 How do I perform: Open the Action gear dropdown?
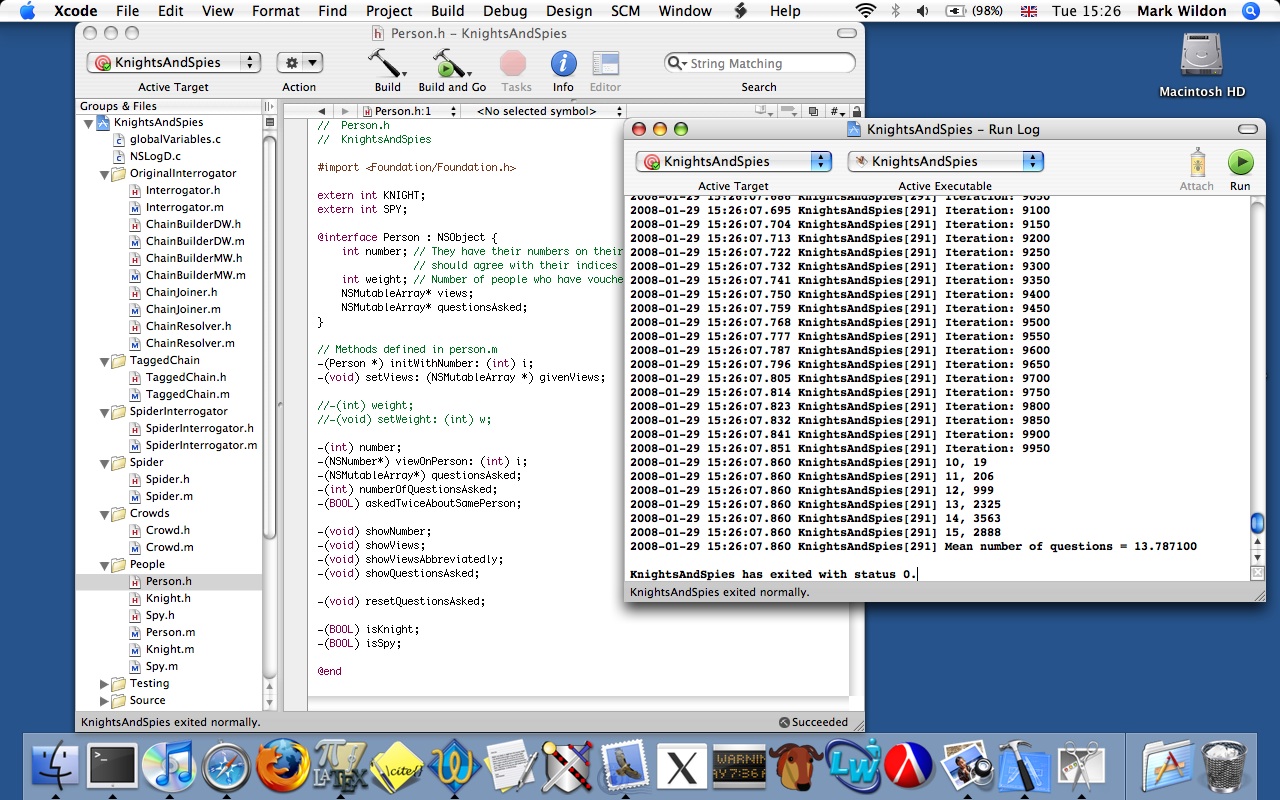click(299, 63)
